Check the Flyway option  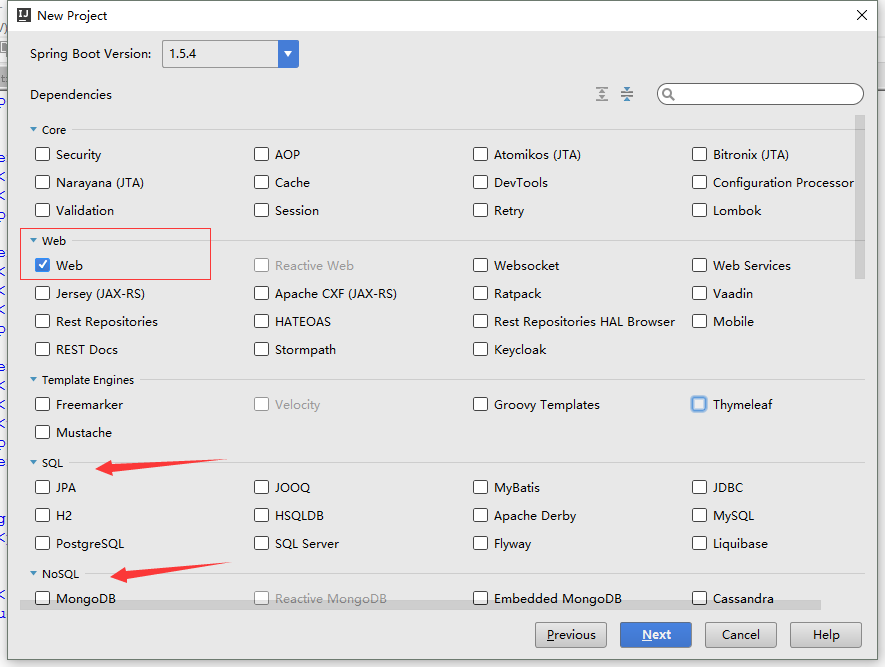coord(480,543)
